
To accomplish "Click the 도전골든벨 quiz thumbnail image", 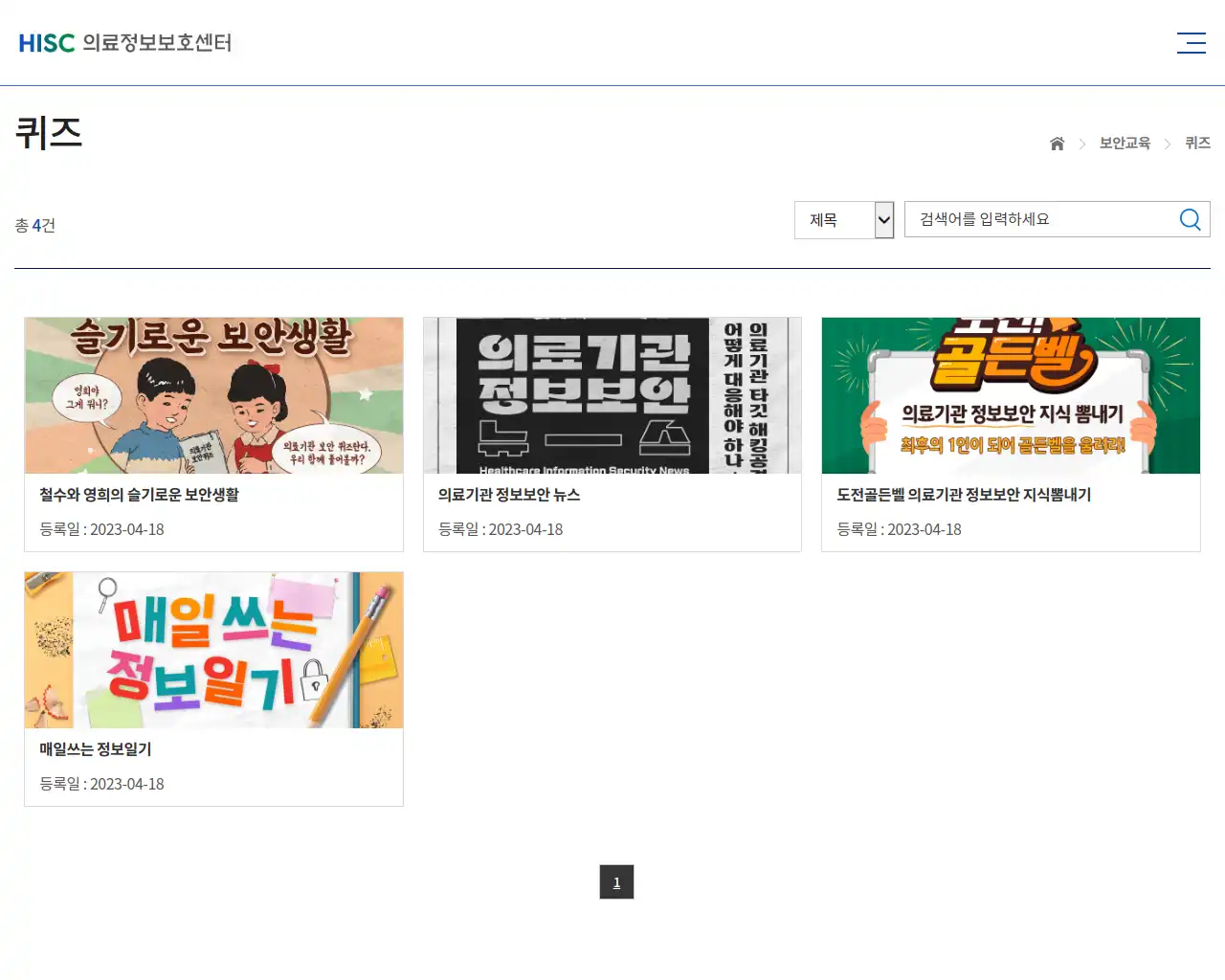I will click(1011, 395).
